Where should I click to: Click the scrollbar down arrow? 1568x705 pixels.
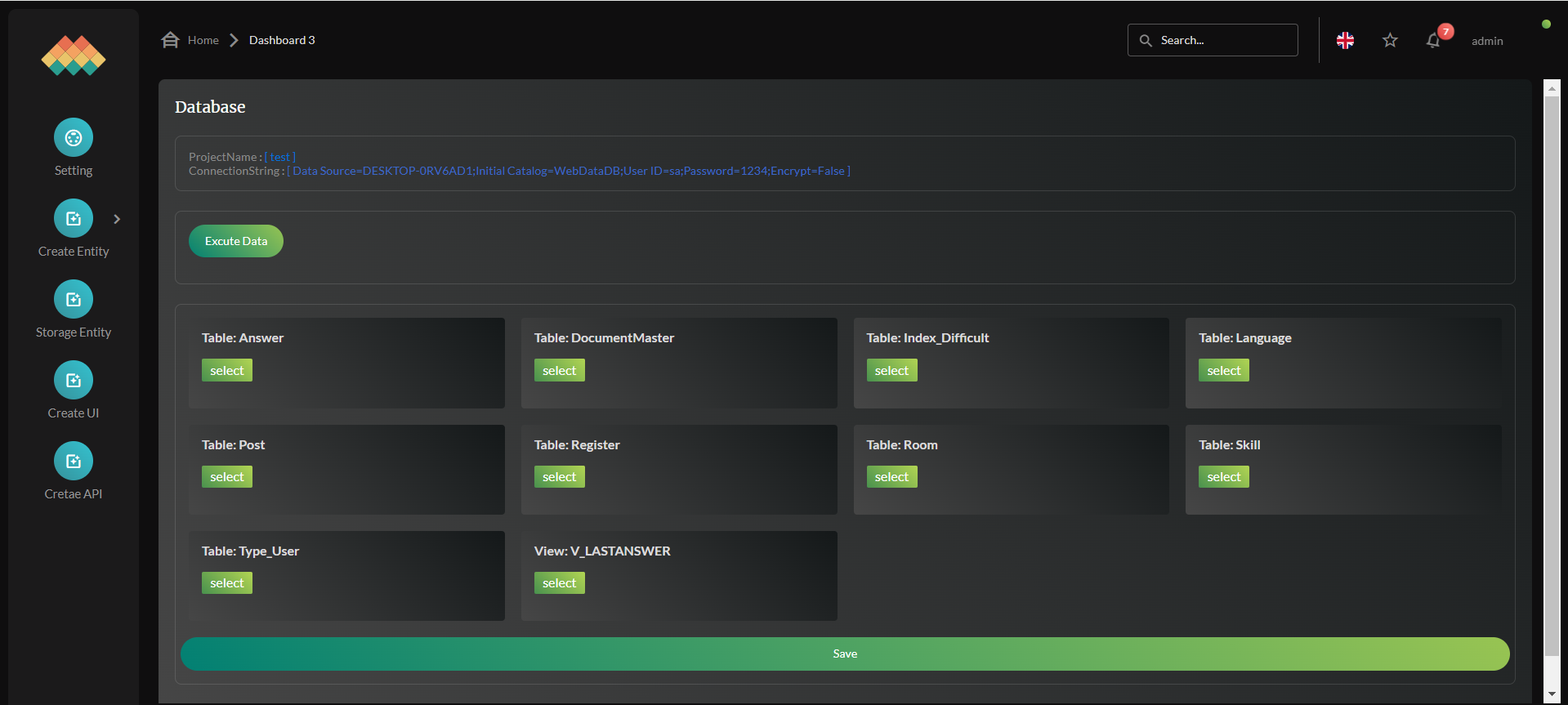(x=1552, y=694)
